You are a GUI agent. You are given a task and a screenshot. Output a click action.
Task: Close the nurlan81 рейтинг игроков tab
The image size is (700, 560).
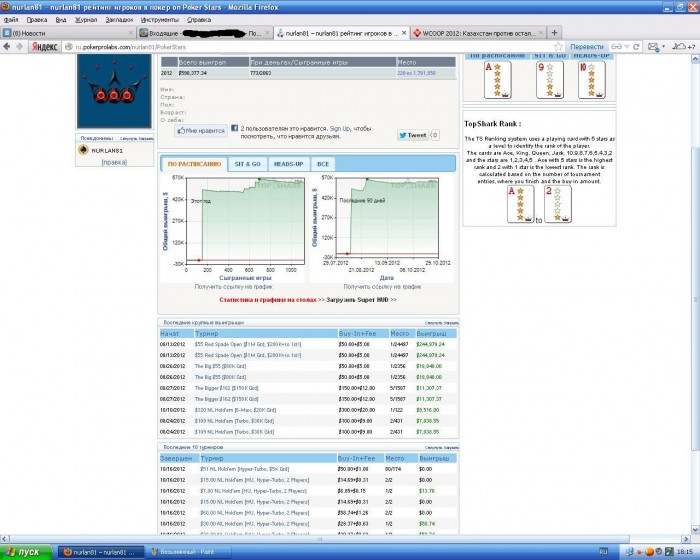[404, 33]
